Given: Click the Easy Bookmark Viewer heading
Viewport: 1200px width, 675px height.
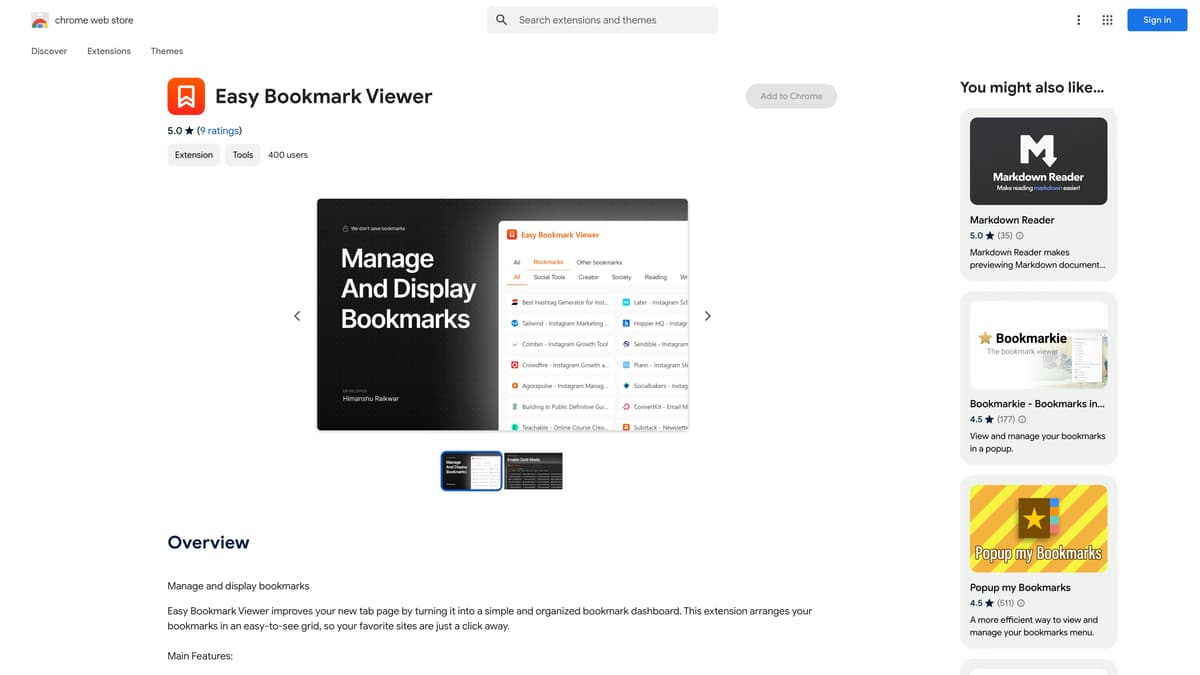Looking at the screenshot, I should pyautogui.click(x=324, y=97).
